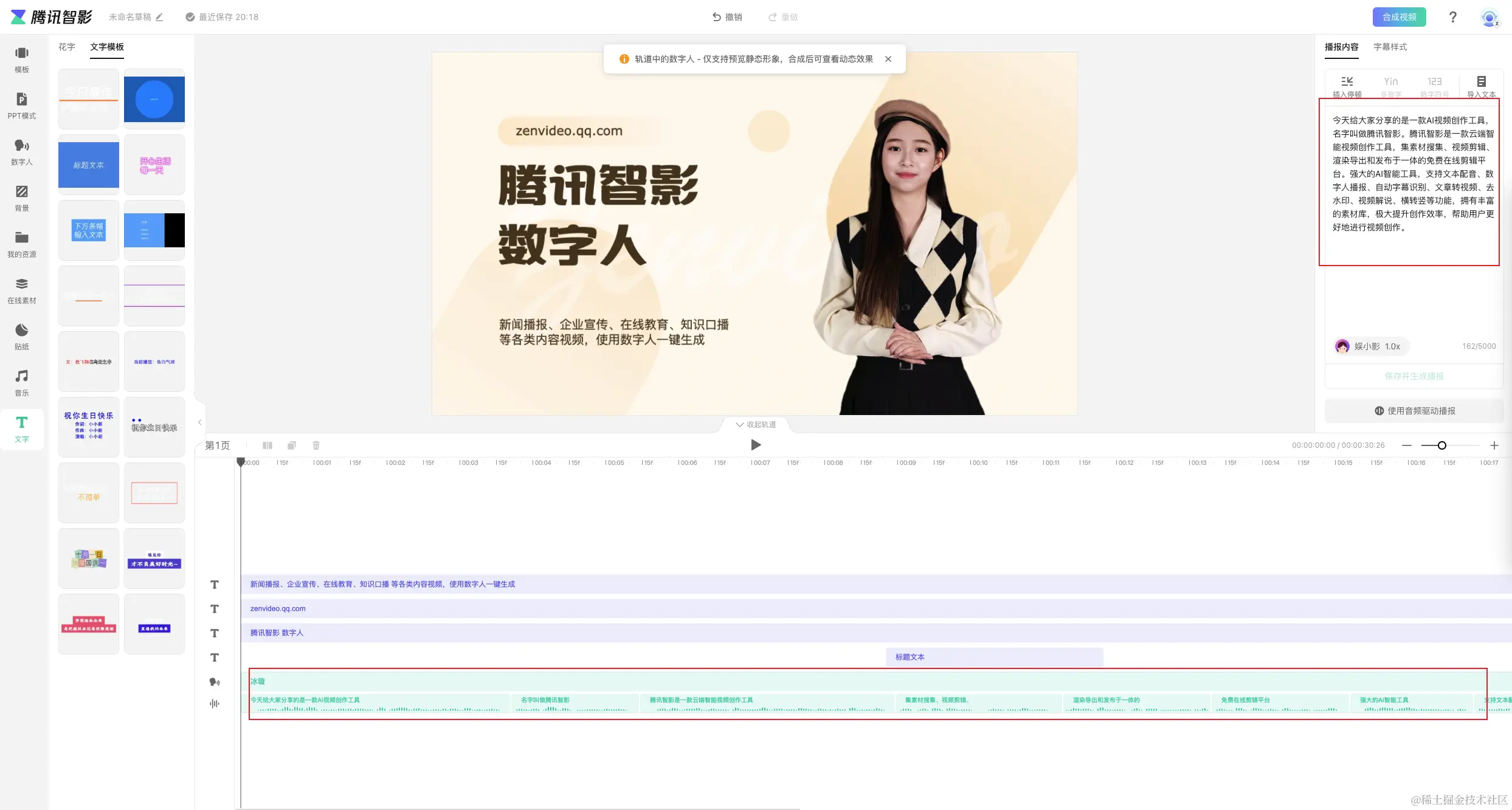Open the 贴纸 stickers panel
This screenshot has height=810, width=1512.
tap(22, 337)
